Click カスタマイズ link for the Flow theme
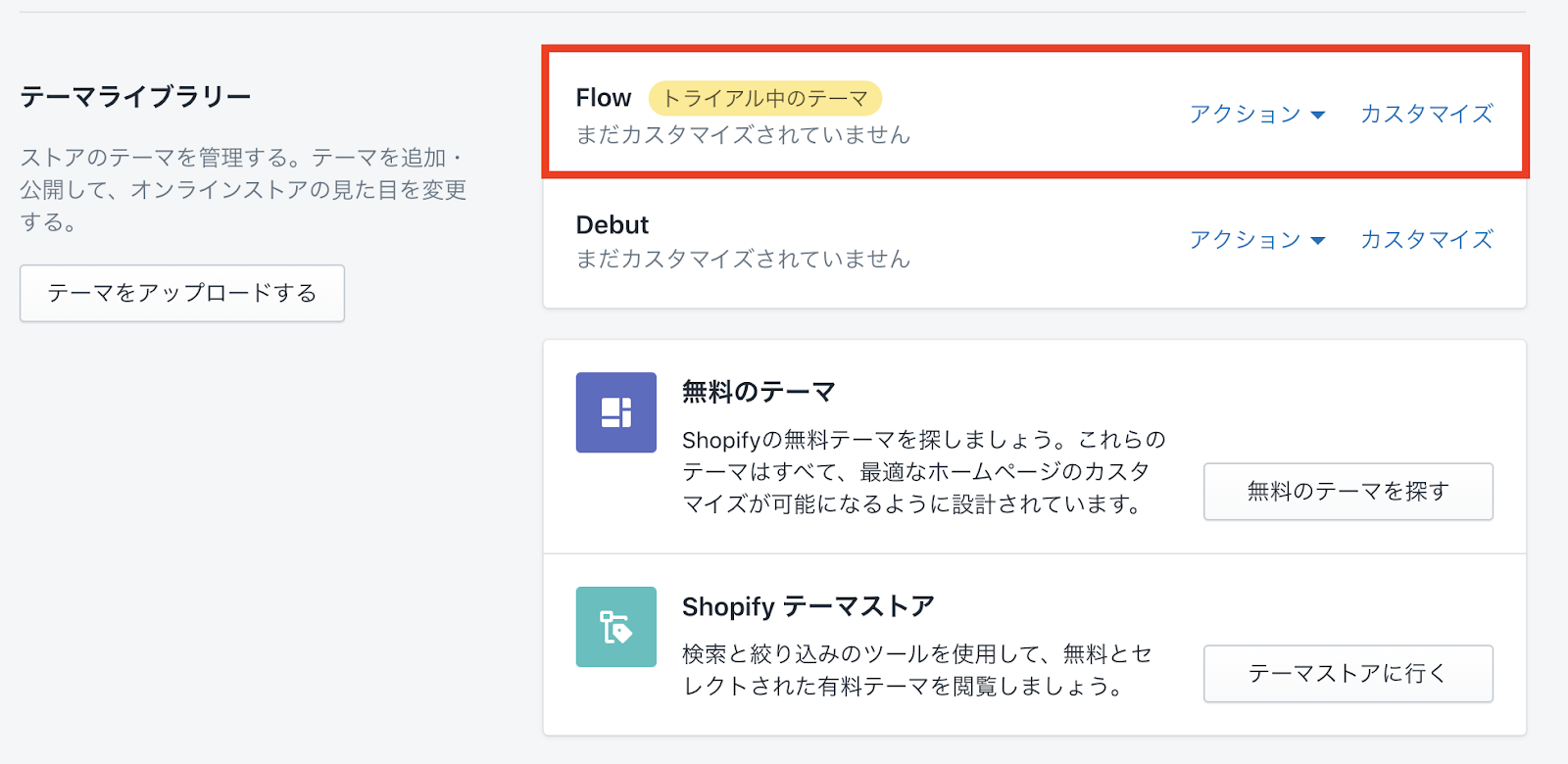1568x764 pixels. (x=1426, y=115)
